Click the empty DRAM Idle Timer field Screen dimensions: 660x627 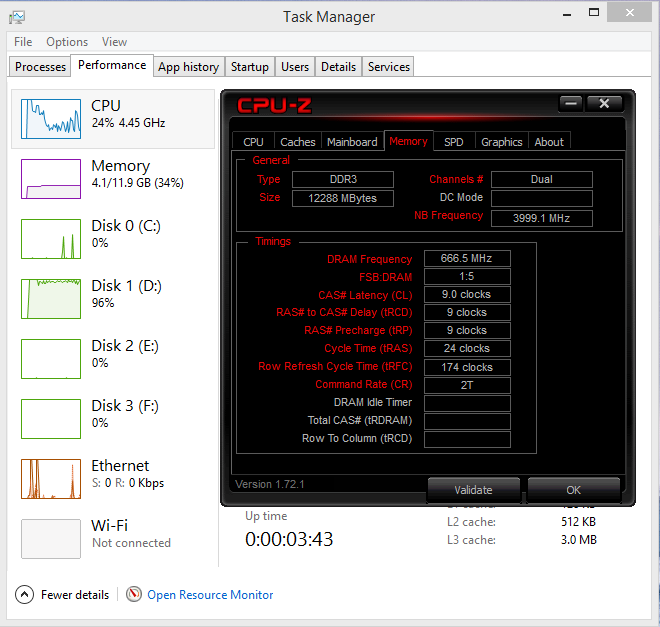467,403
